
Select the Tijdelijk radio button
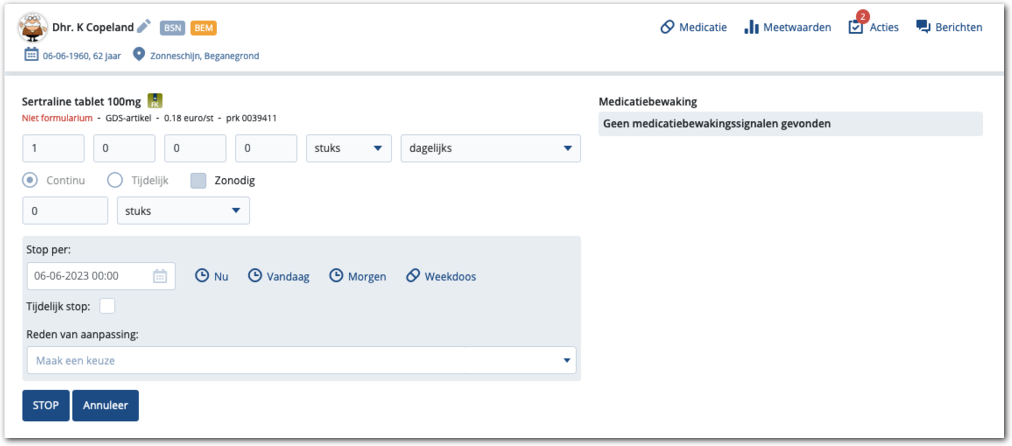[x=115, y=180]
